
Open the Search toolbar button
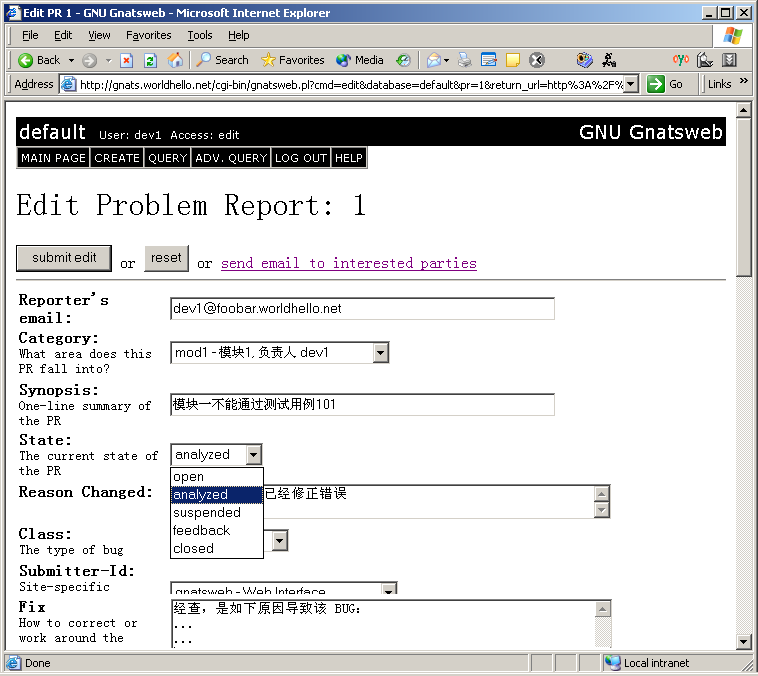[x=222, y=60]
